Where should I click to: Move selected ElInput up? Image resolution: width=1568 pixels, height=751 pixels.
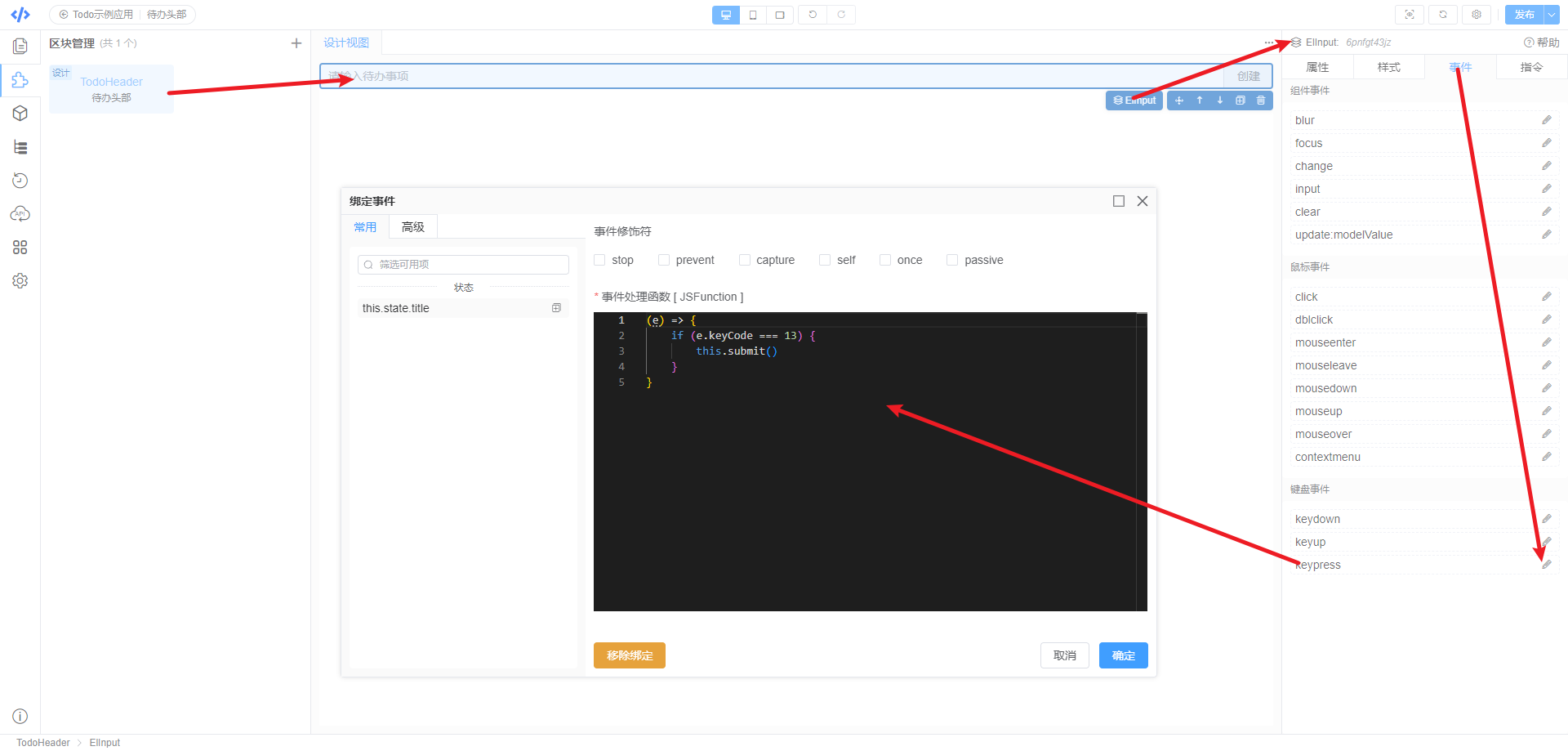tap(1200, 101)
